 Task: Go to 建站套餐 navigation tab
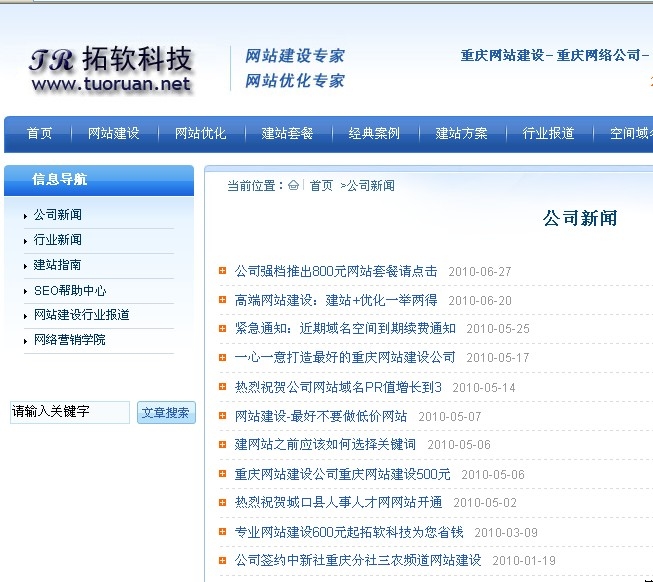287,134
